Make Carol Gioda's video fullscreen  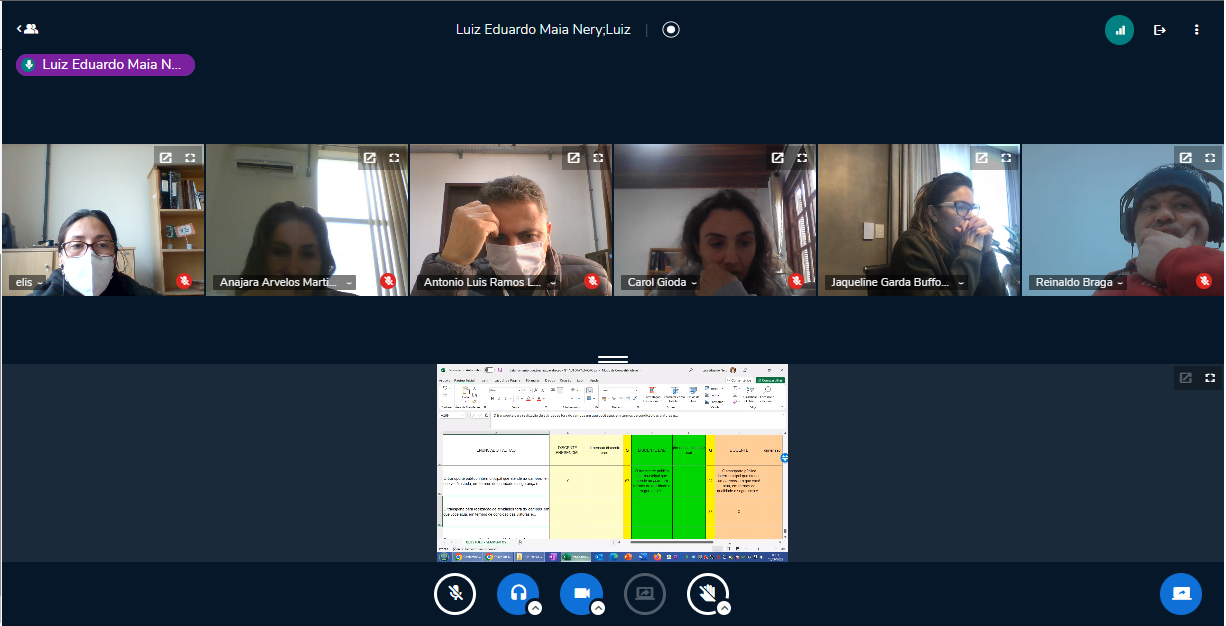pos(802,158)
